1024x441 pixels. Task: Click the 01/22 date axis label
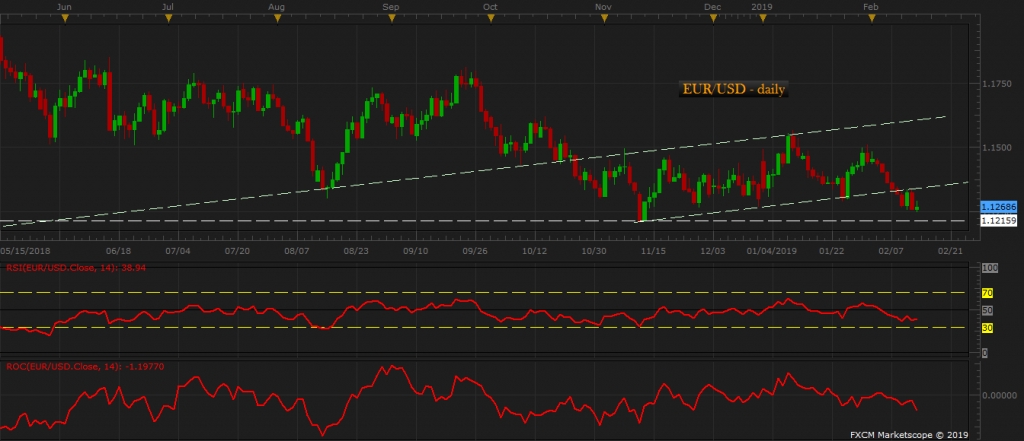(x=831, y=250)
